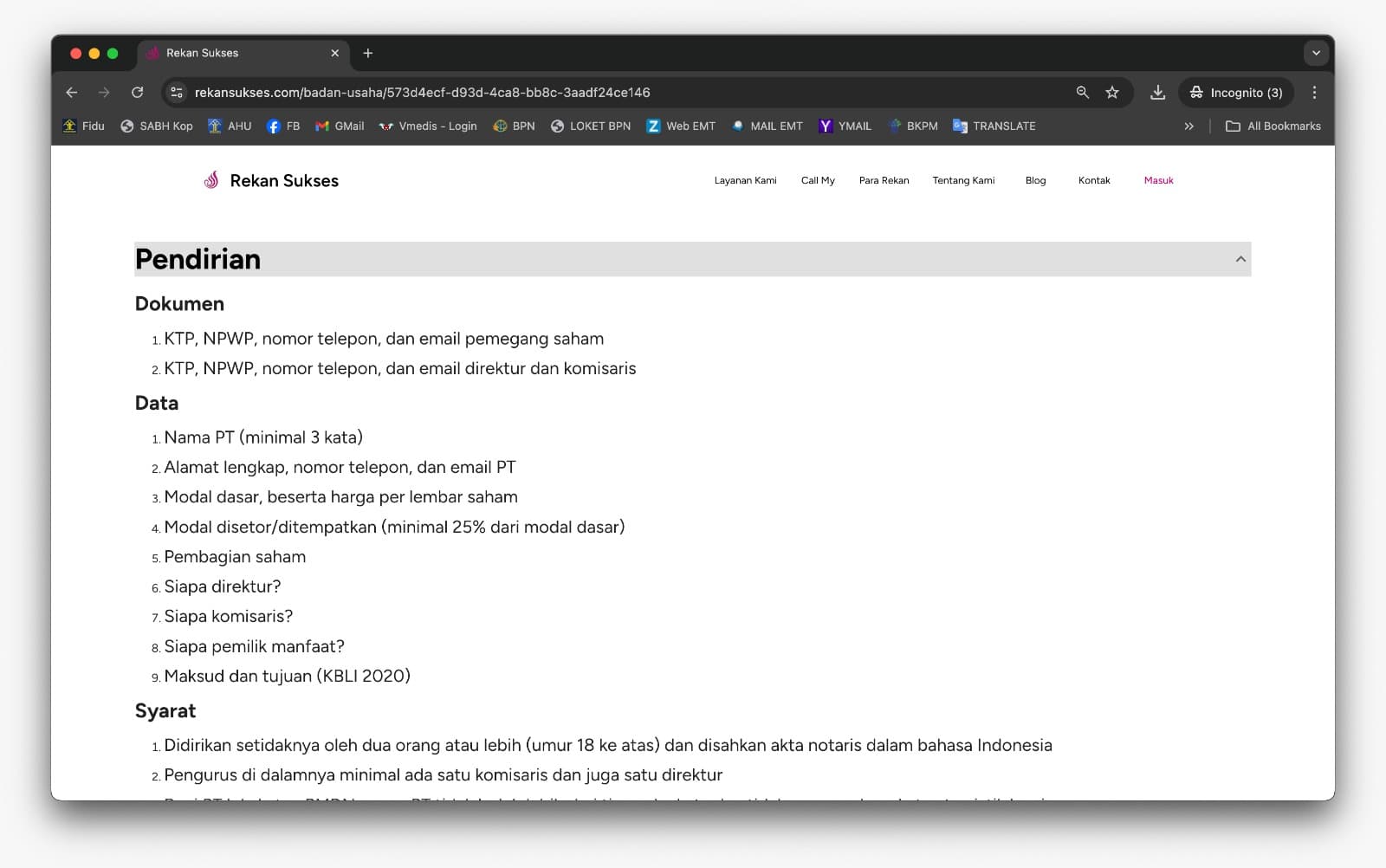Collapse the Pendirian section
The height and width of the screenshot is (868, 1386).
1240,259
